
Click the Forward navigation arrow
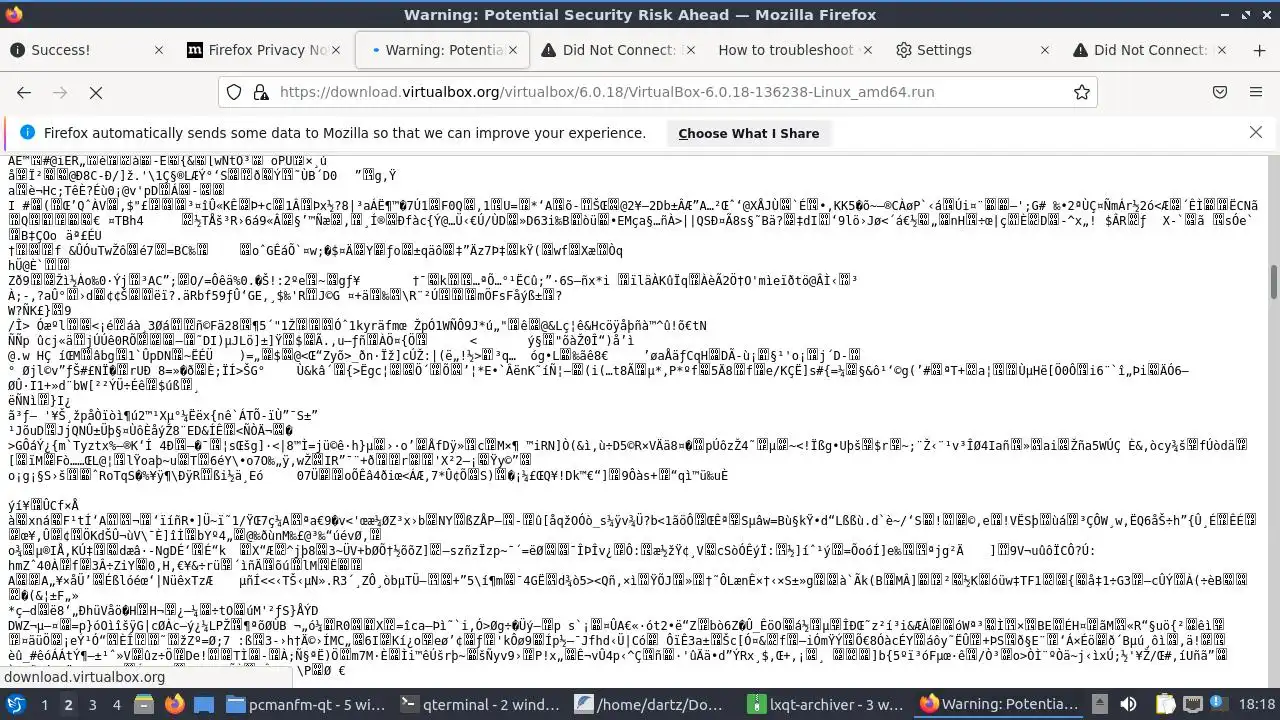(x=60, y=92)
